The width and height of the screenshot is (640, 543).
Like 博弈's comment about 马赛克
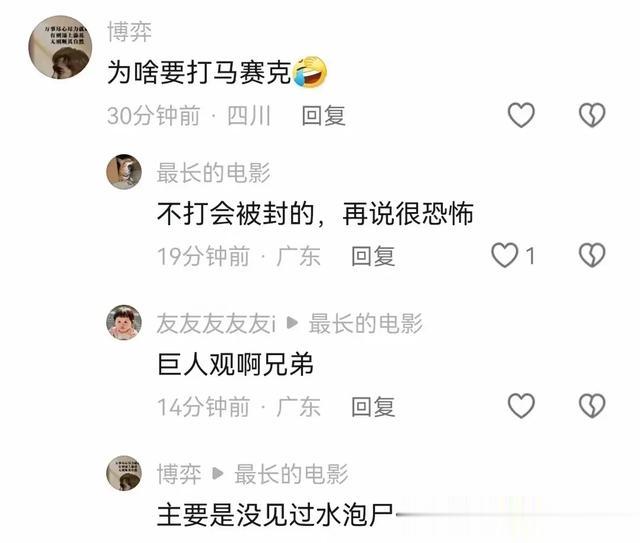pyautogui.click(x=521, y=115)
